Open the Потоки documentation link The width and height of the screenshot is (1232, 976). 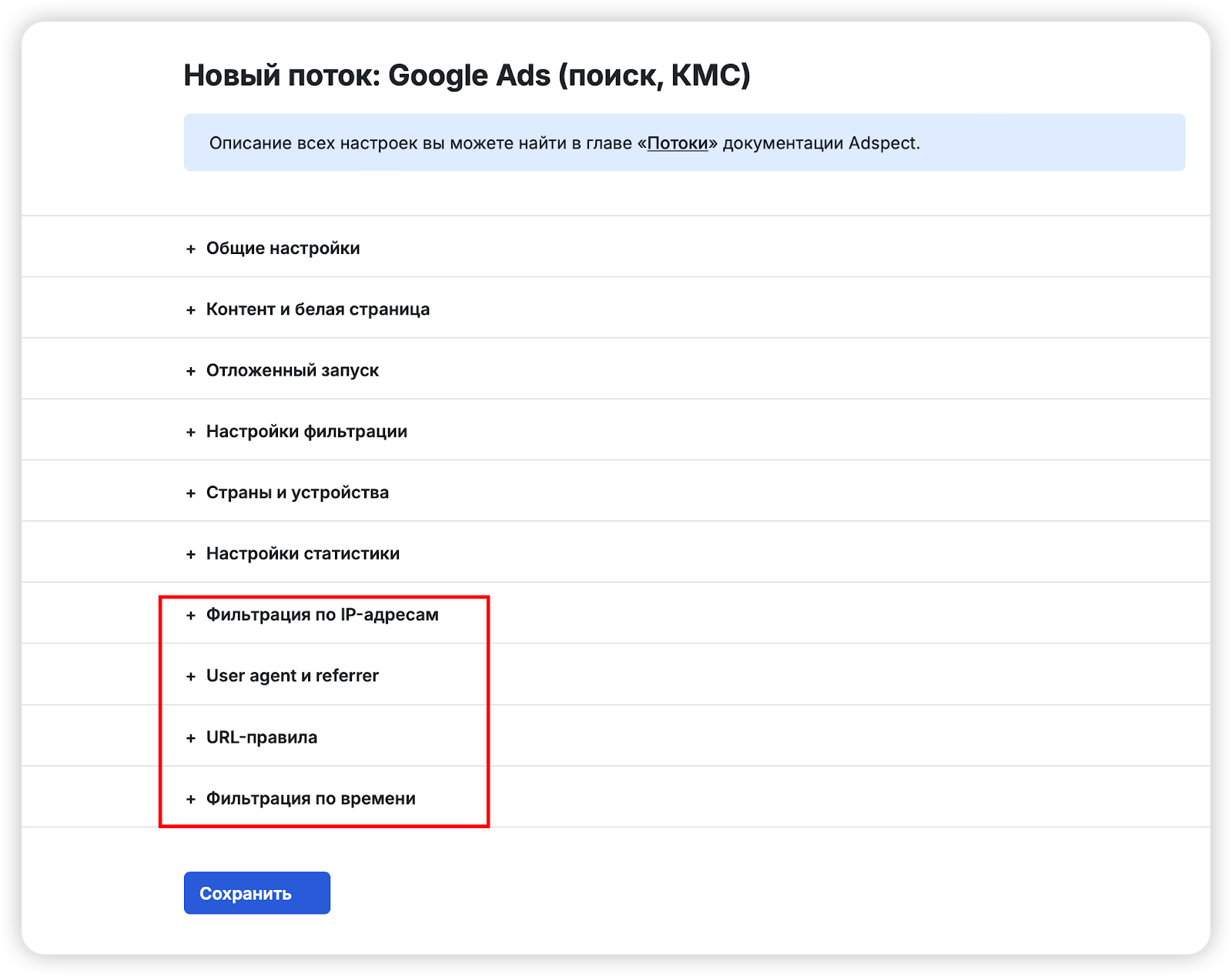click(677, 143)
